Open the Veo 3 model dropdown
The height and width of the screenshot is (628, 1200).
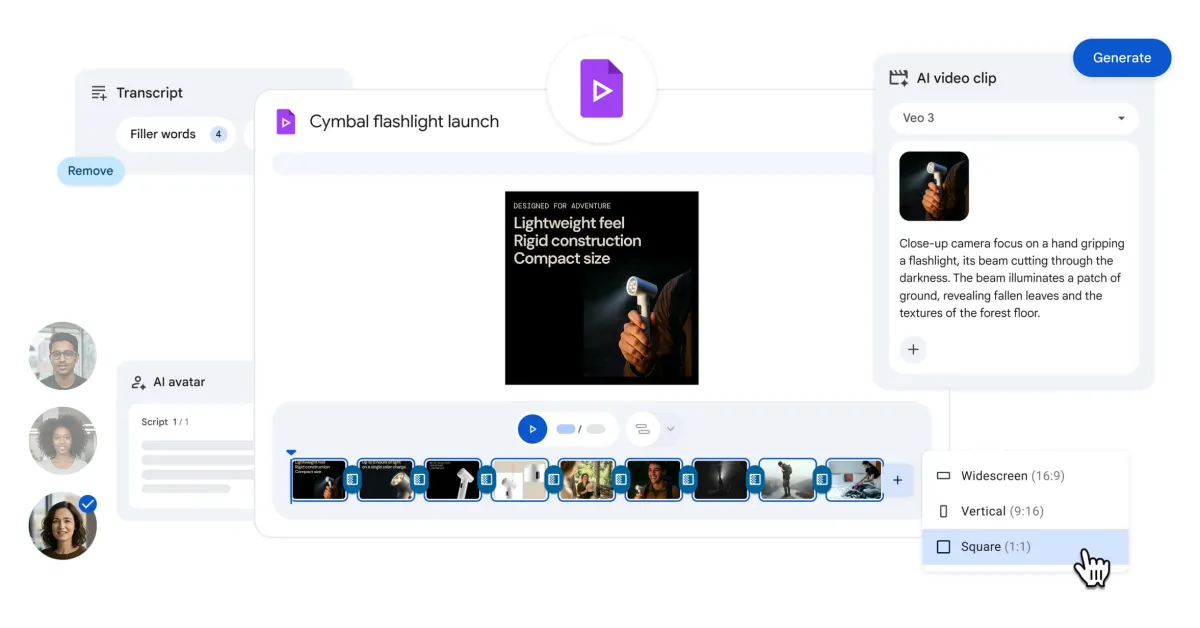1013,118
